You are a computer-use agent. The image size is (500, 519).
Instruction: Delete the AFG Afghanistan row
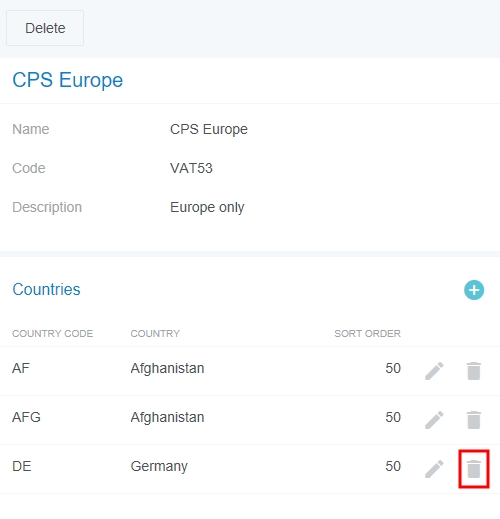(x=474, y=420)
